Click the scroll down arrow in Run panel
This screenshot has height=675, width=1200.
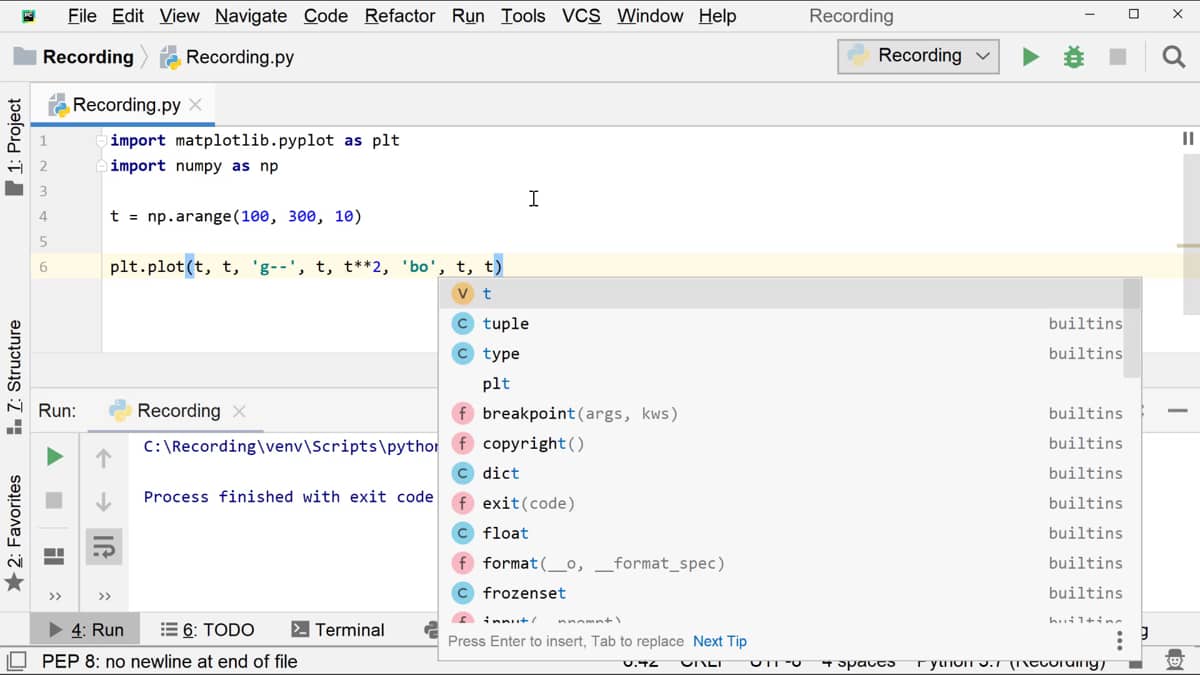(104, 502)
